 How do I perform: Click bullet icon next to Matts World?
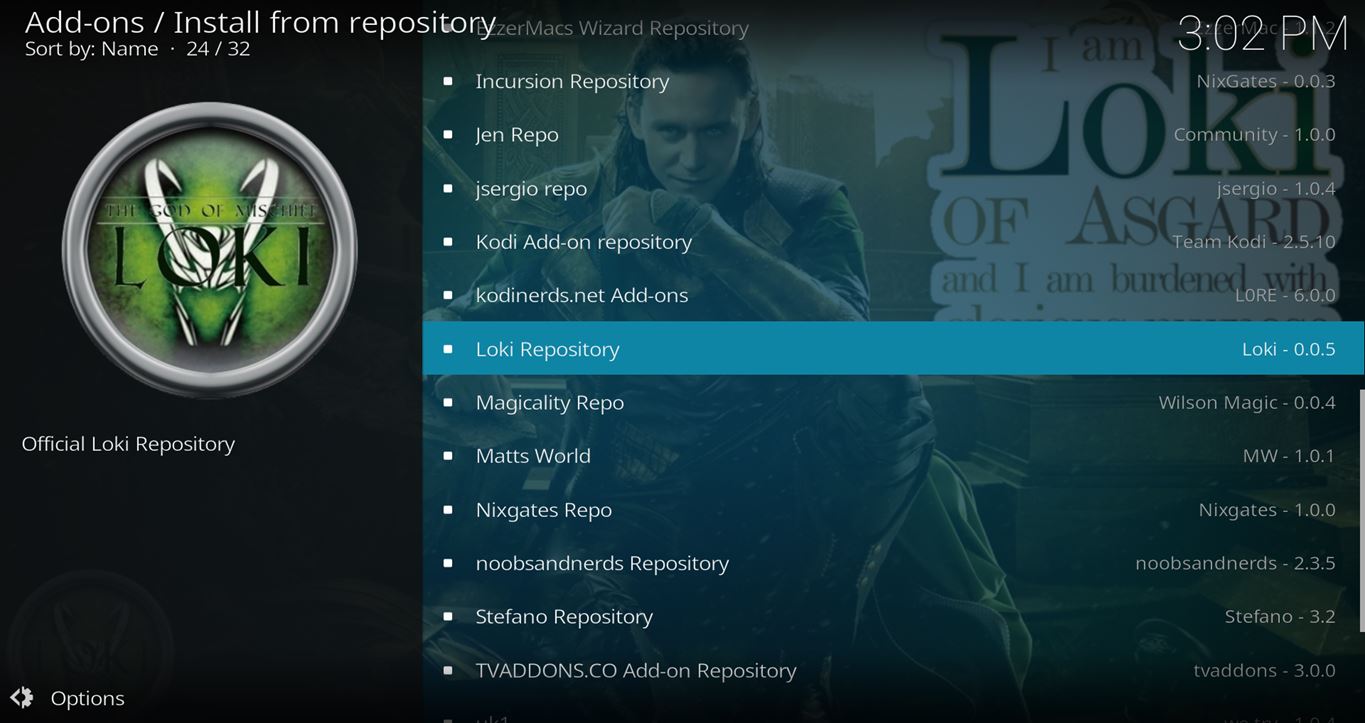(448, 456)
